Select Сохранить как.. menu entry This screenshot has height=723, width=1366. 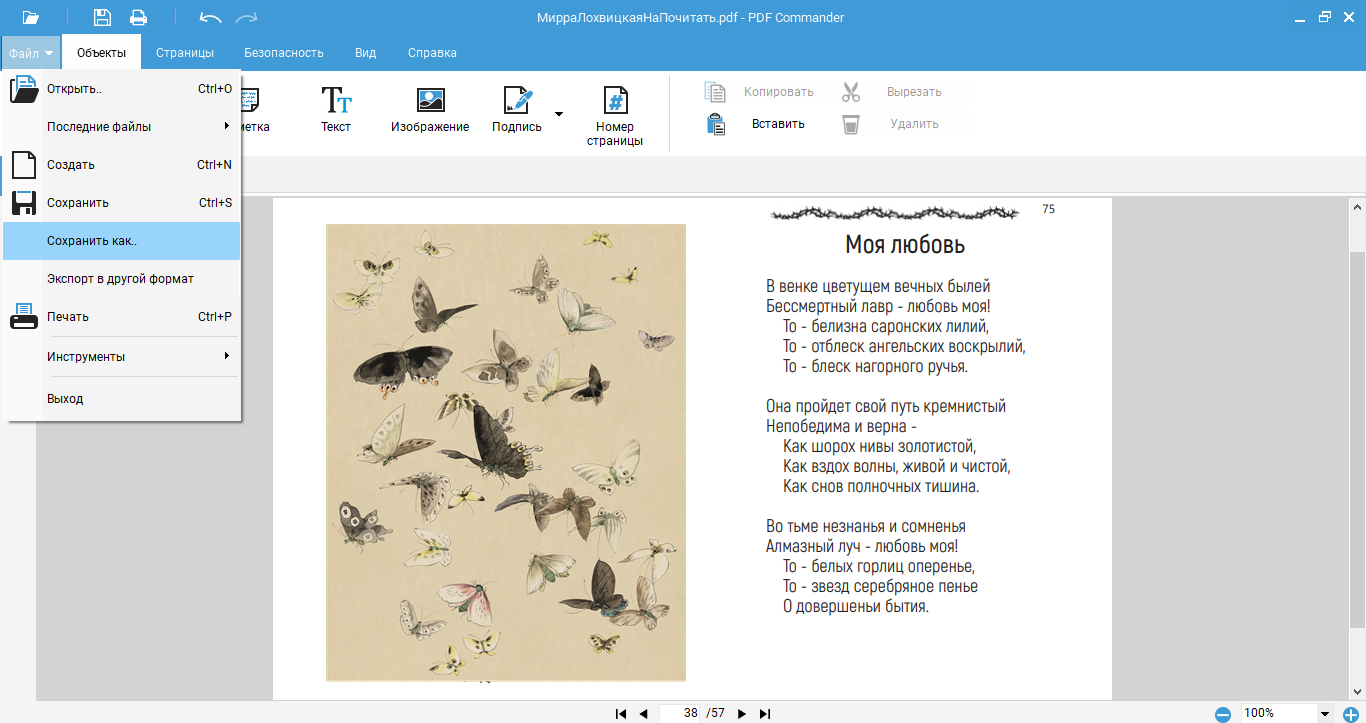(122, 241)
